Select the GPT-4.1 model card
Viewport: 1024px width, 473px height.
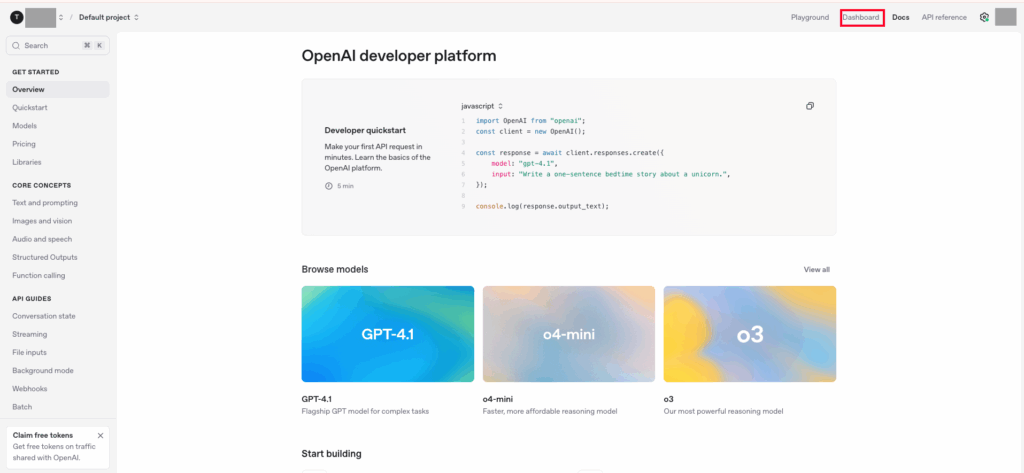[388, 334]
